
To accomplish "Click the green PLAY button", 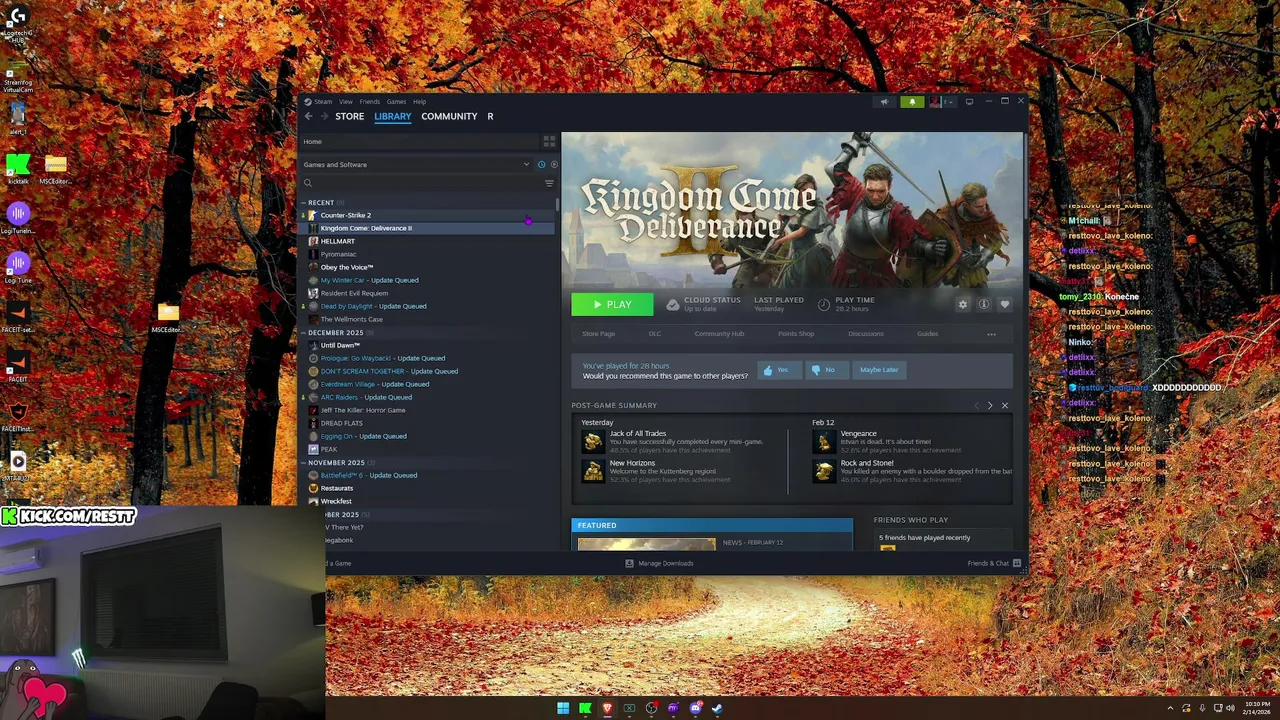I will 612,305.
